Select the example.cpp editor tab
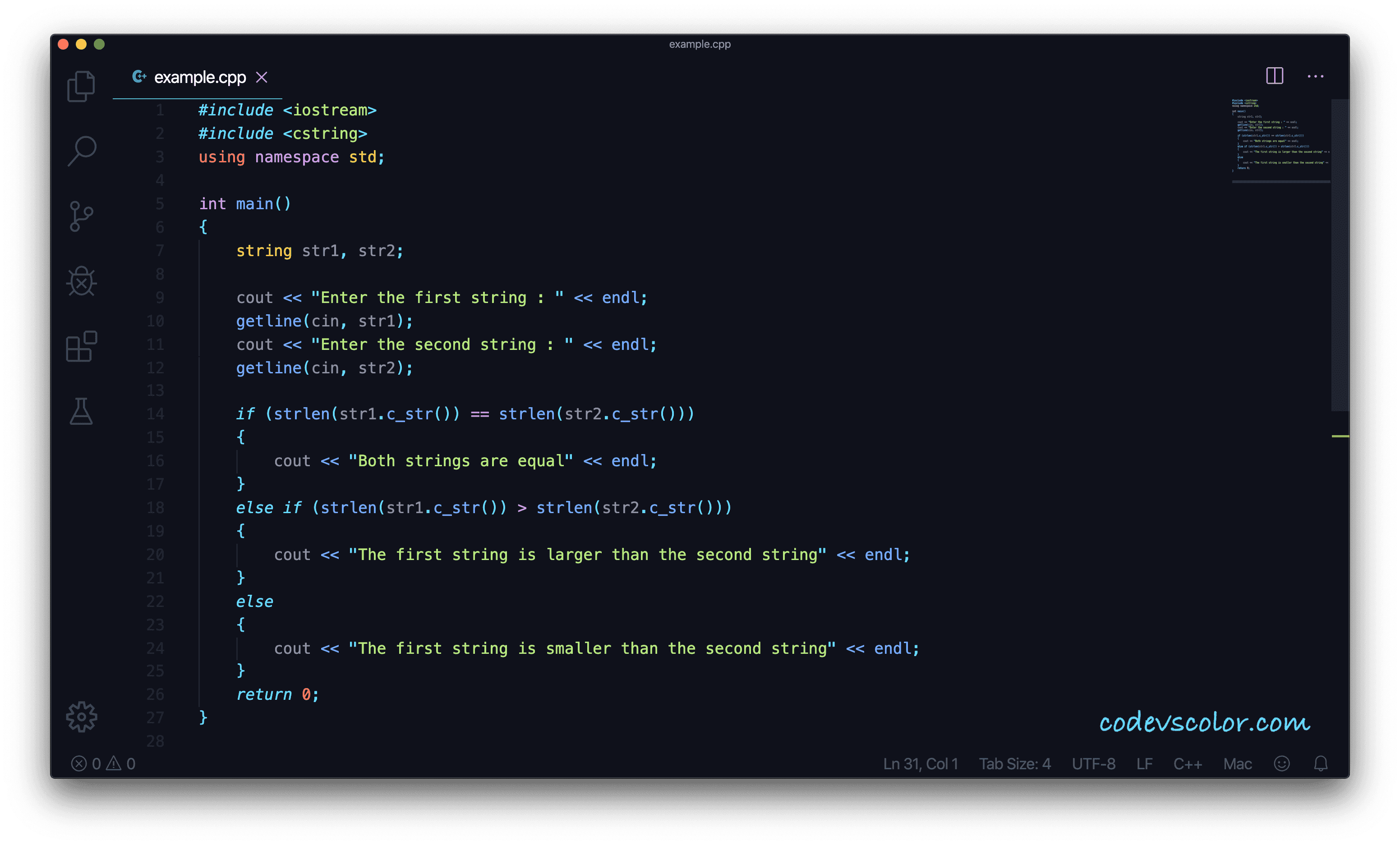 [199, 77]
